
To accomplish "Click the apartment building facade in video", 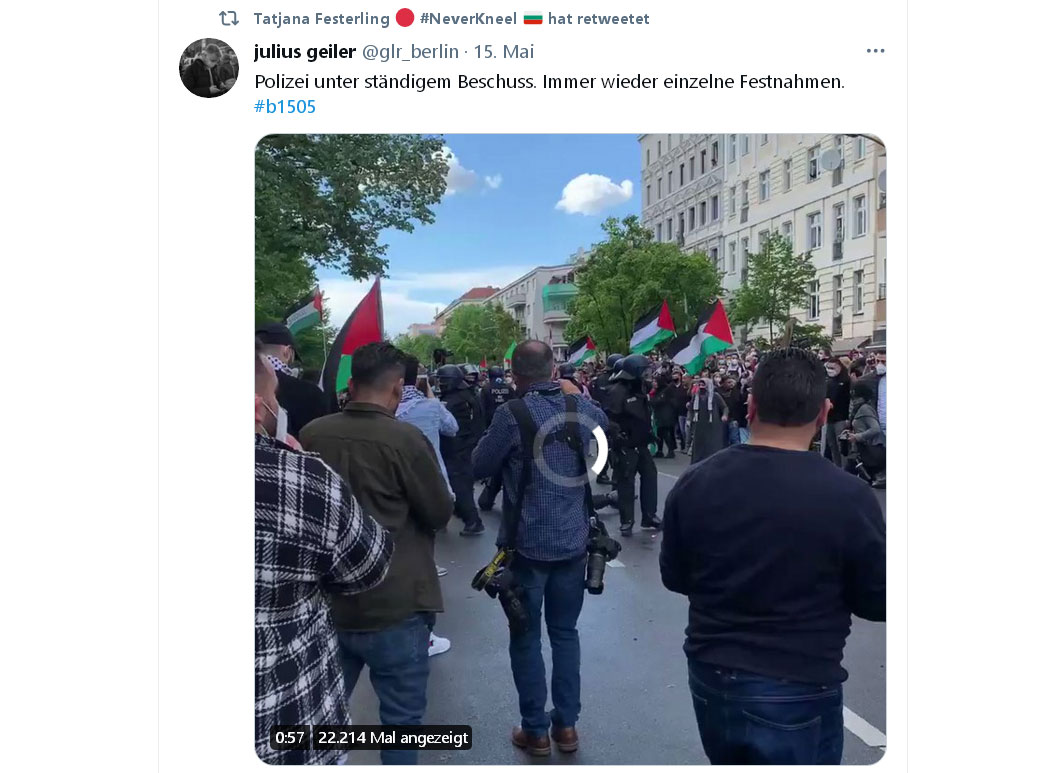I will [763, 228].
